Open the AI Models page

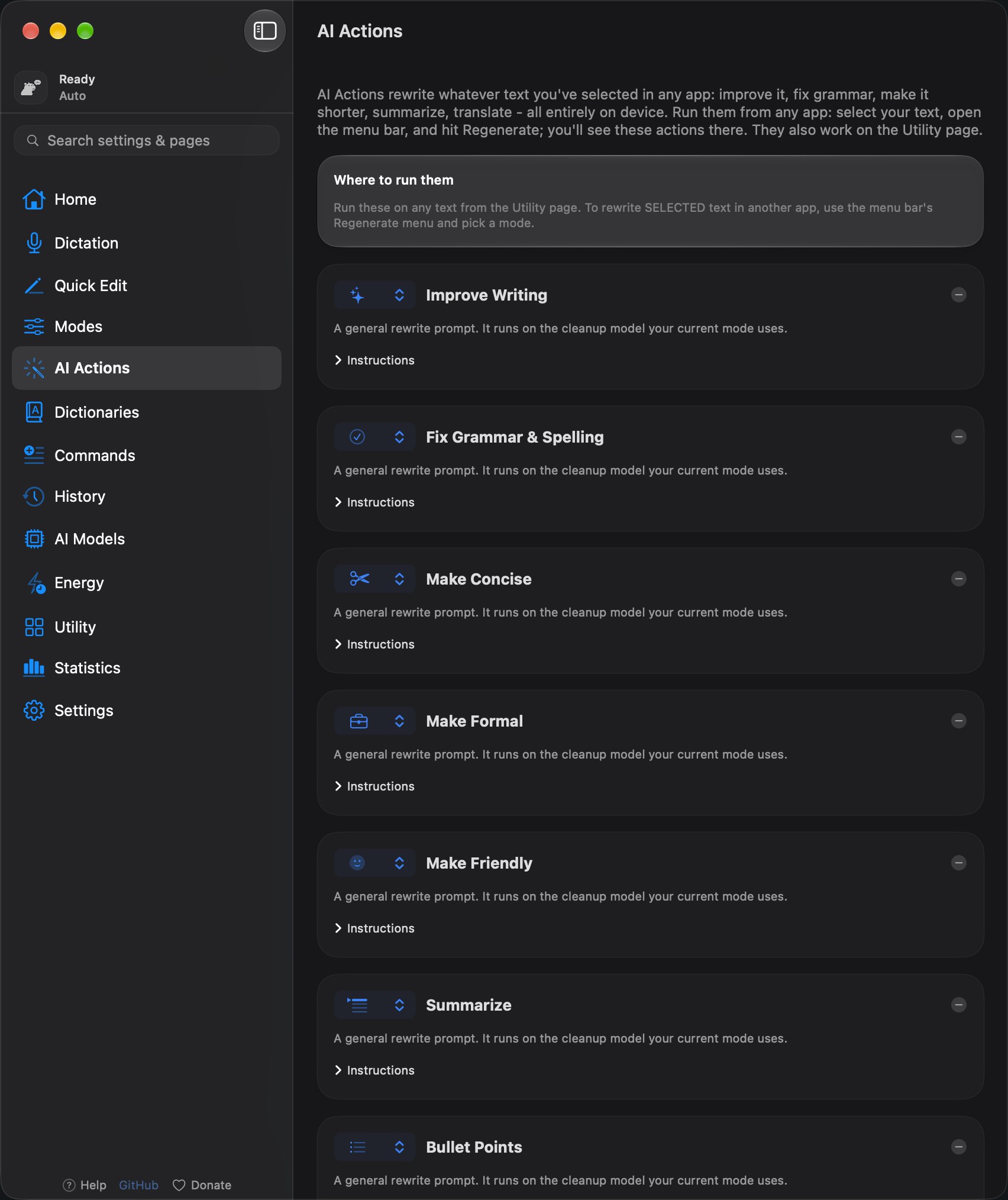pos(146,539)
